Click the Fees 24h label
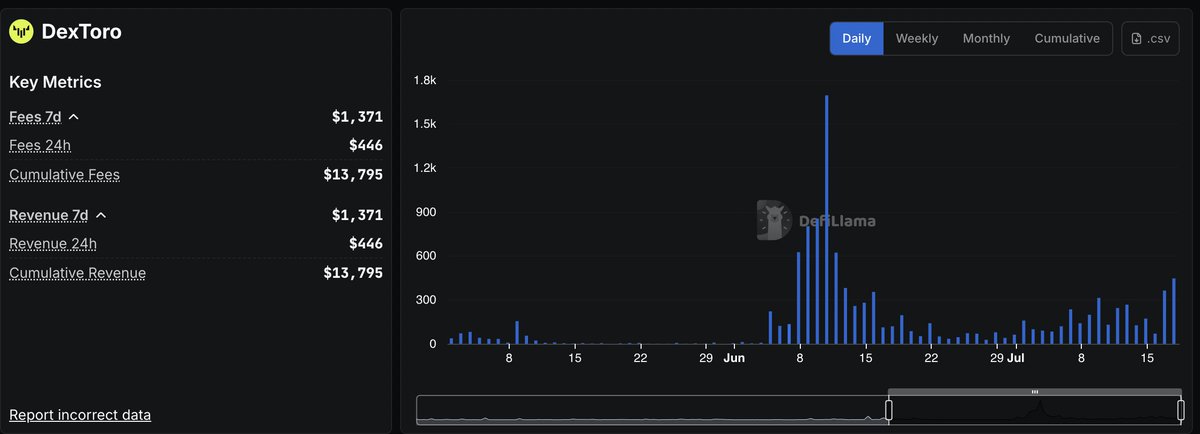1200x434 pixels. [x=40, y=145]
